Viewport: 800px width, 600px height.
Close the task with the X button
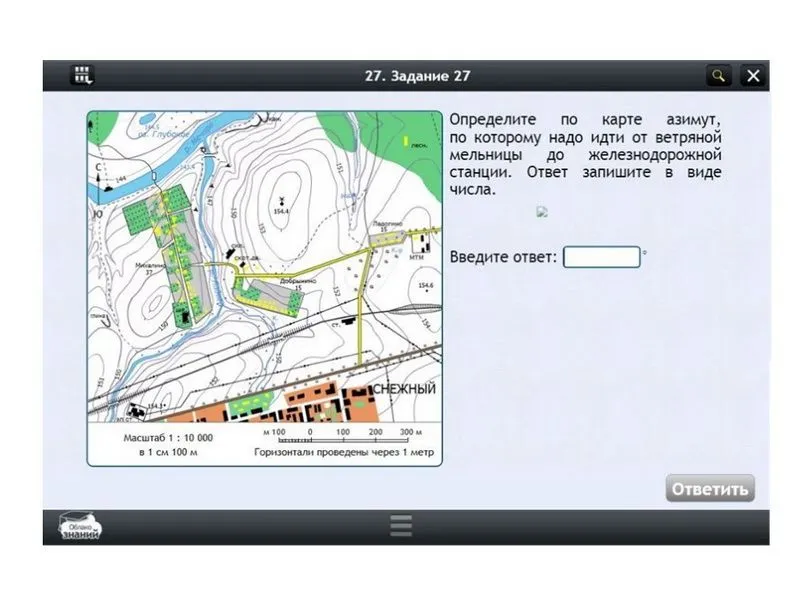point(754,76)
